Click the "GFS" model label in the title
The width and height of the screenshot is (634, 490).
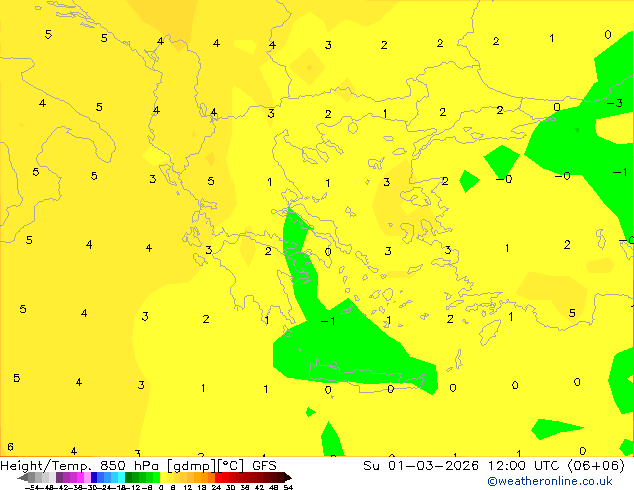[x=264, y=466]
